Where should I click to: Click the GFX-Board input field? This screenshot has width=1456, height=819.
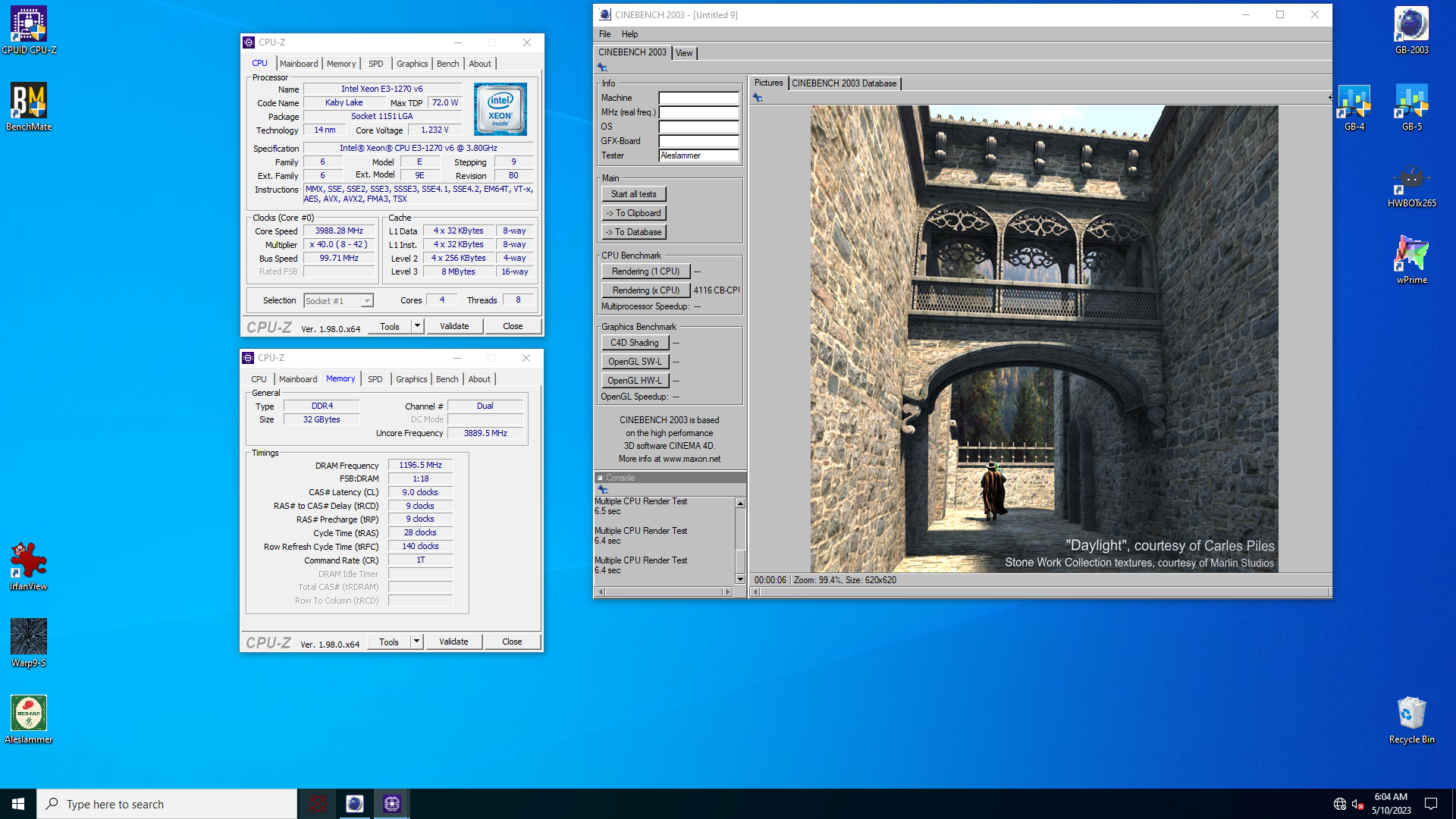coord(698,141)
